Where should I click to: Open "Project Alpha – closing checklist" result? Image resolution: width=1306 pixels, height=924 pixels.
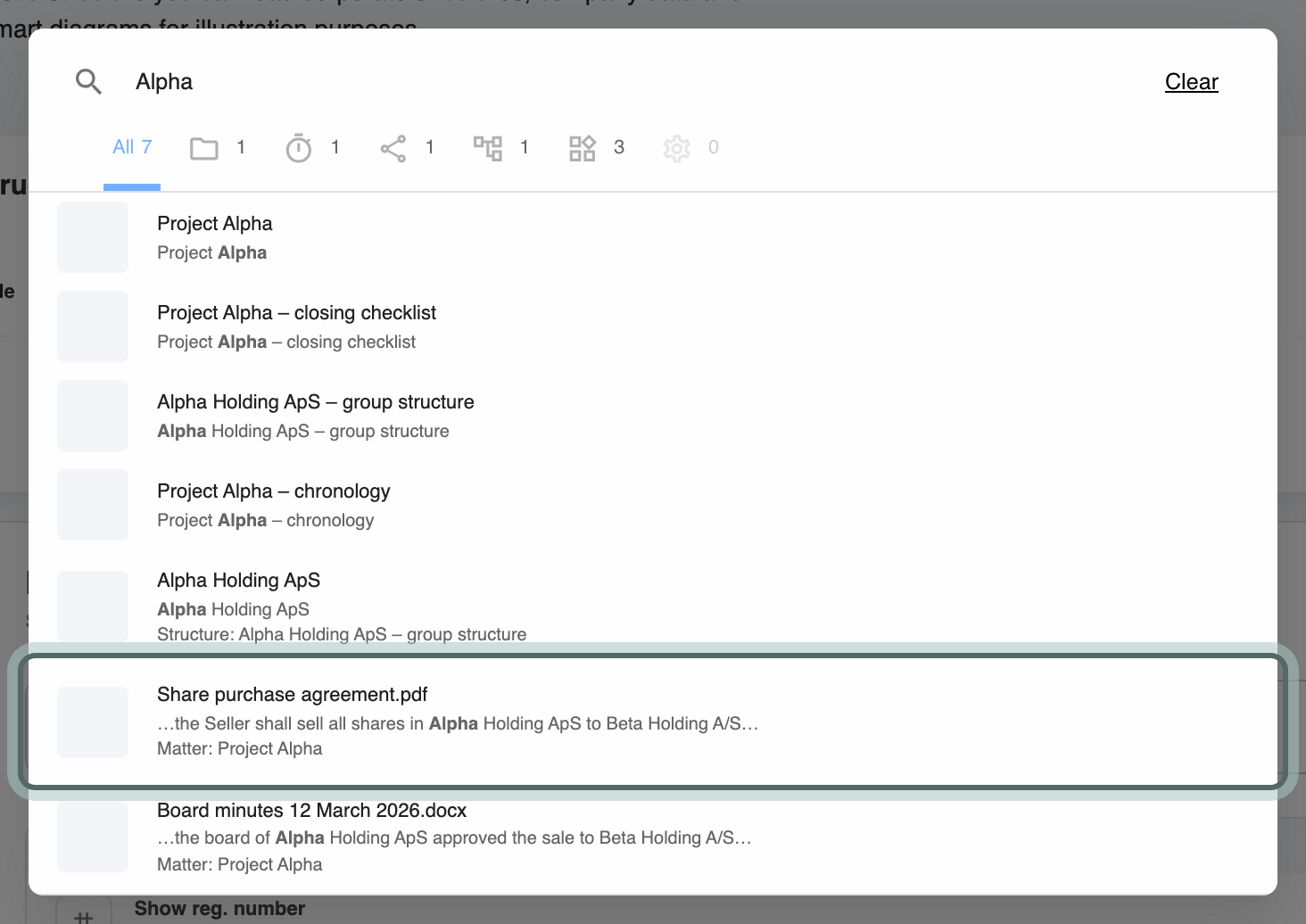[653, 326]
